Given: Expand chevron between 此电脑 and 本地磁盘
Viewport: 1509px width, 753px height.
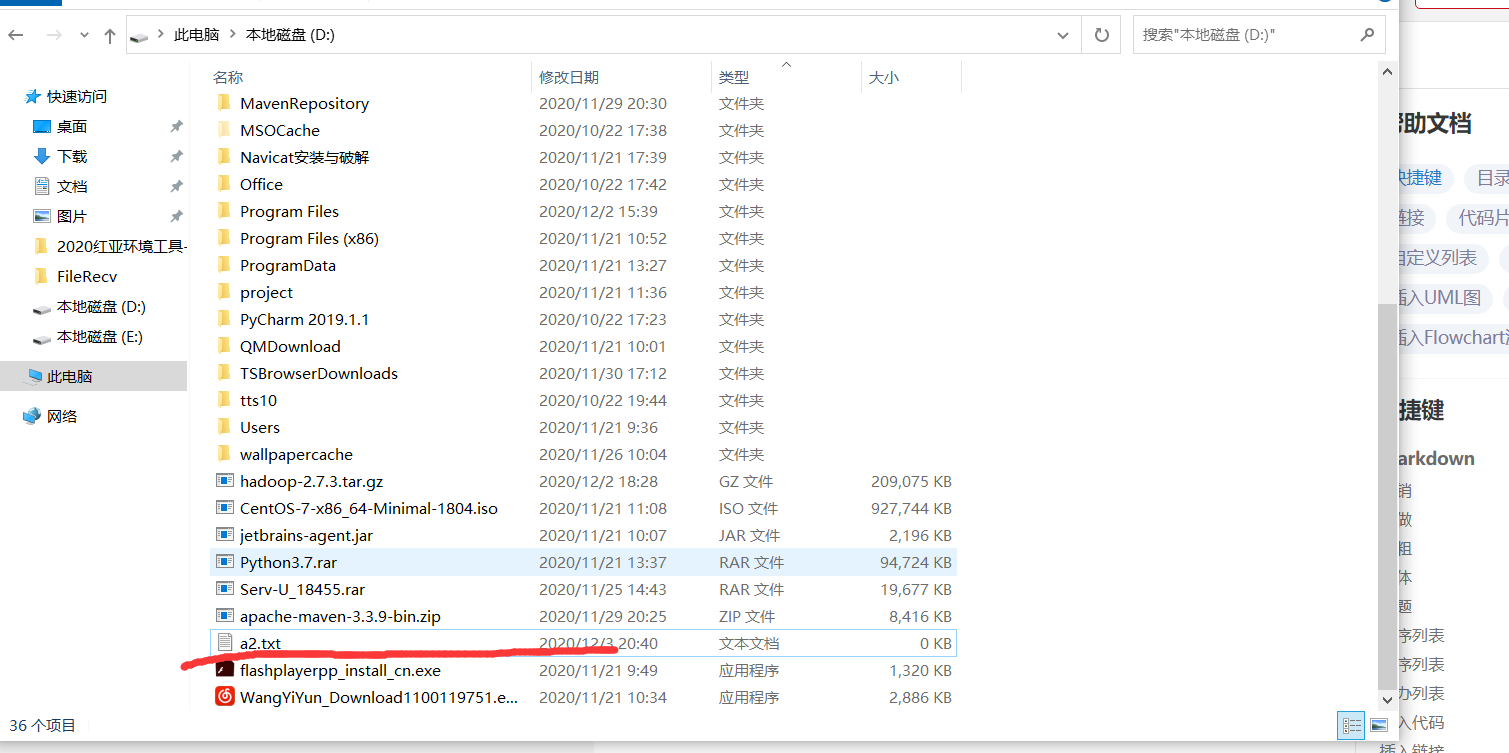Looking at the screenshot, I should (233, 35).
